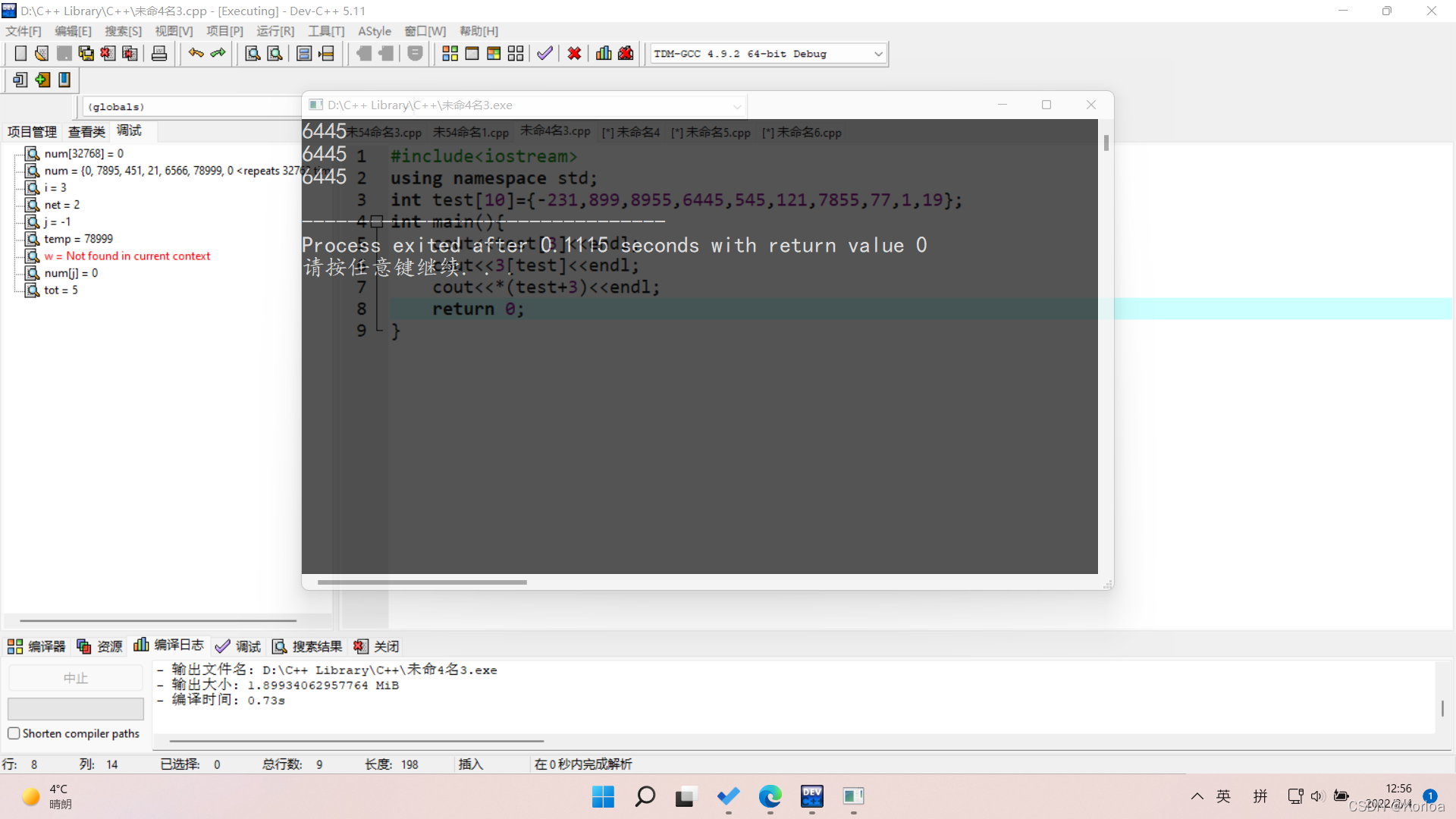Toggle Shorten compiler paths checkbox

[x=14, y=733]
